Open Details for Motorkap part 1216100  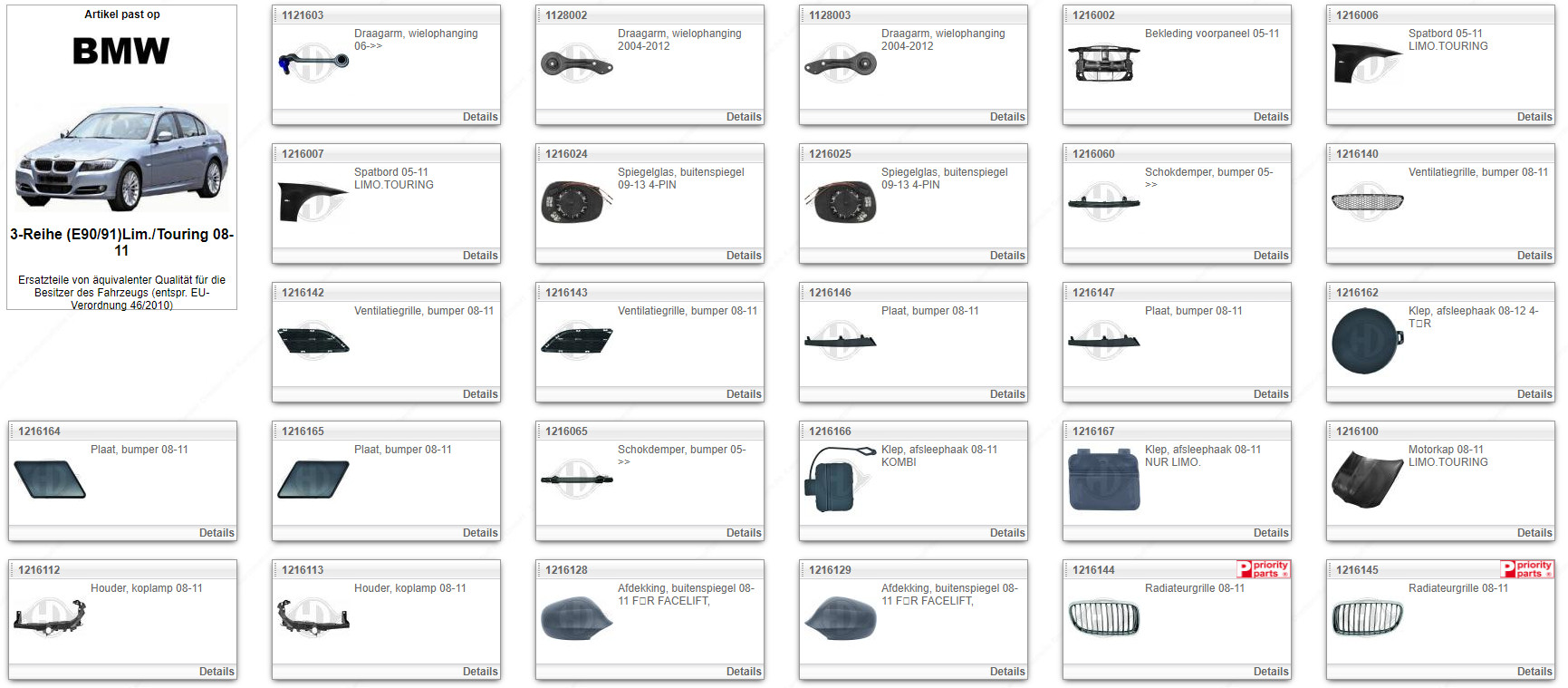point(1534,533)
